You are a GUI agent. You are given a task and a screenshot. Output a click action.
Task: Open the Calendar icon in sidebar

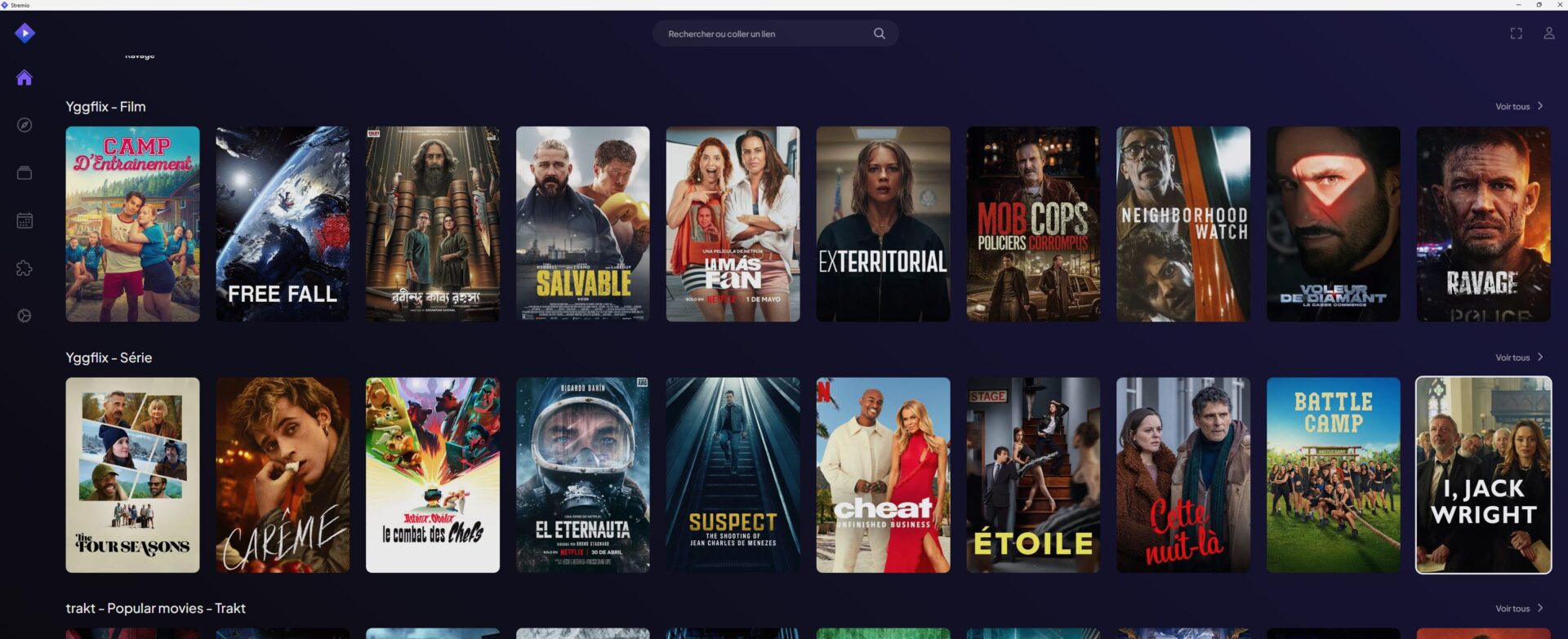point(24,220)
